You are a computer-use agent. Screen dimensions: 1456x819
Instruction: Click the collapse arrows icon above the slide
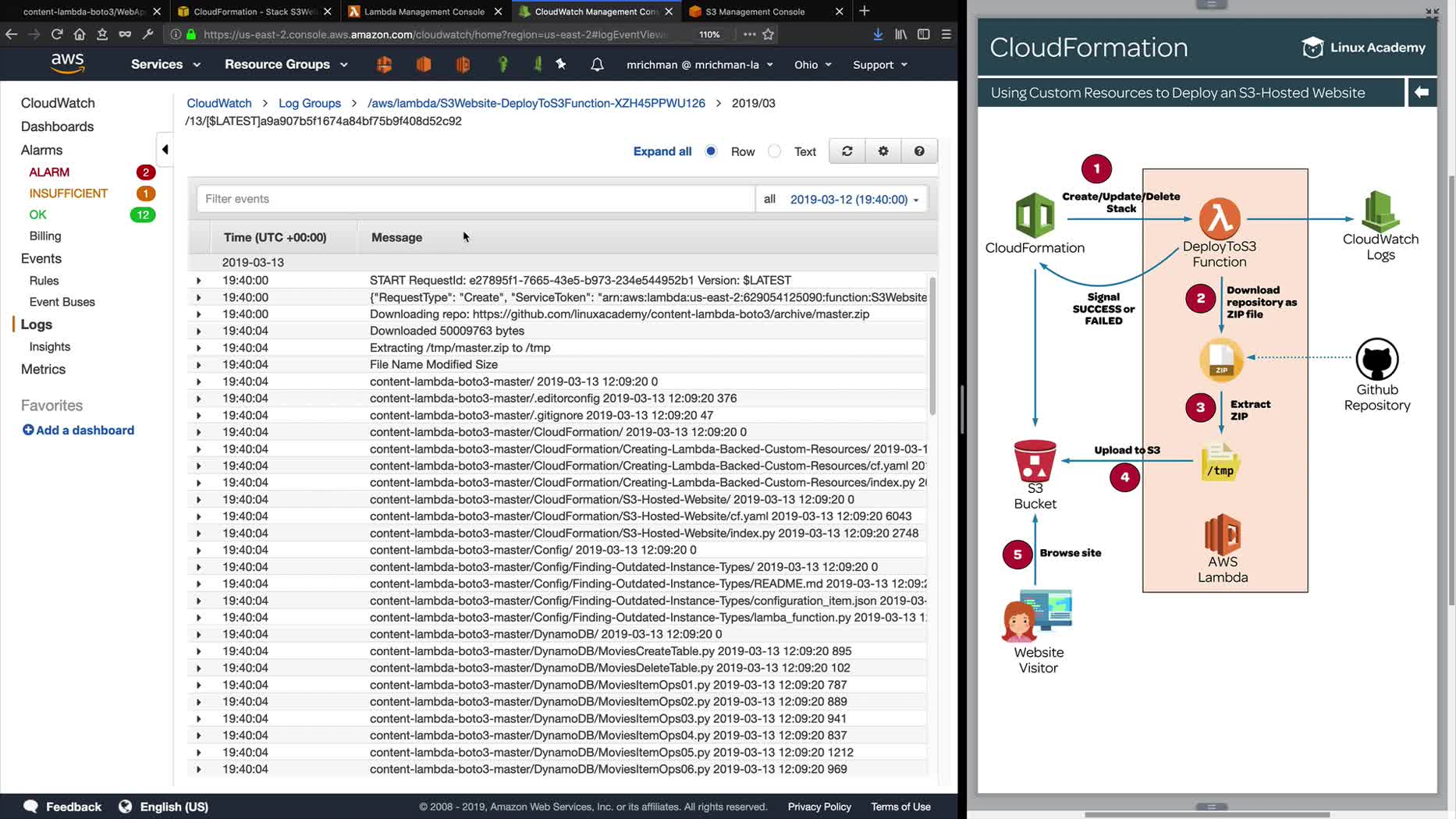point(1432,13)
